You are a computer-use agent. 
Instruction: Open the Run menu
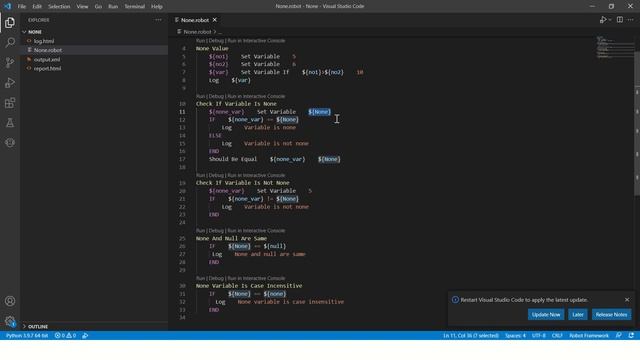[113, 7]
